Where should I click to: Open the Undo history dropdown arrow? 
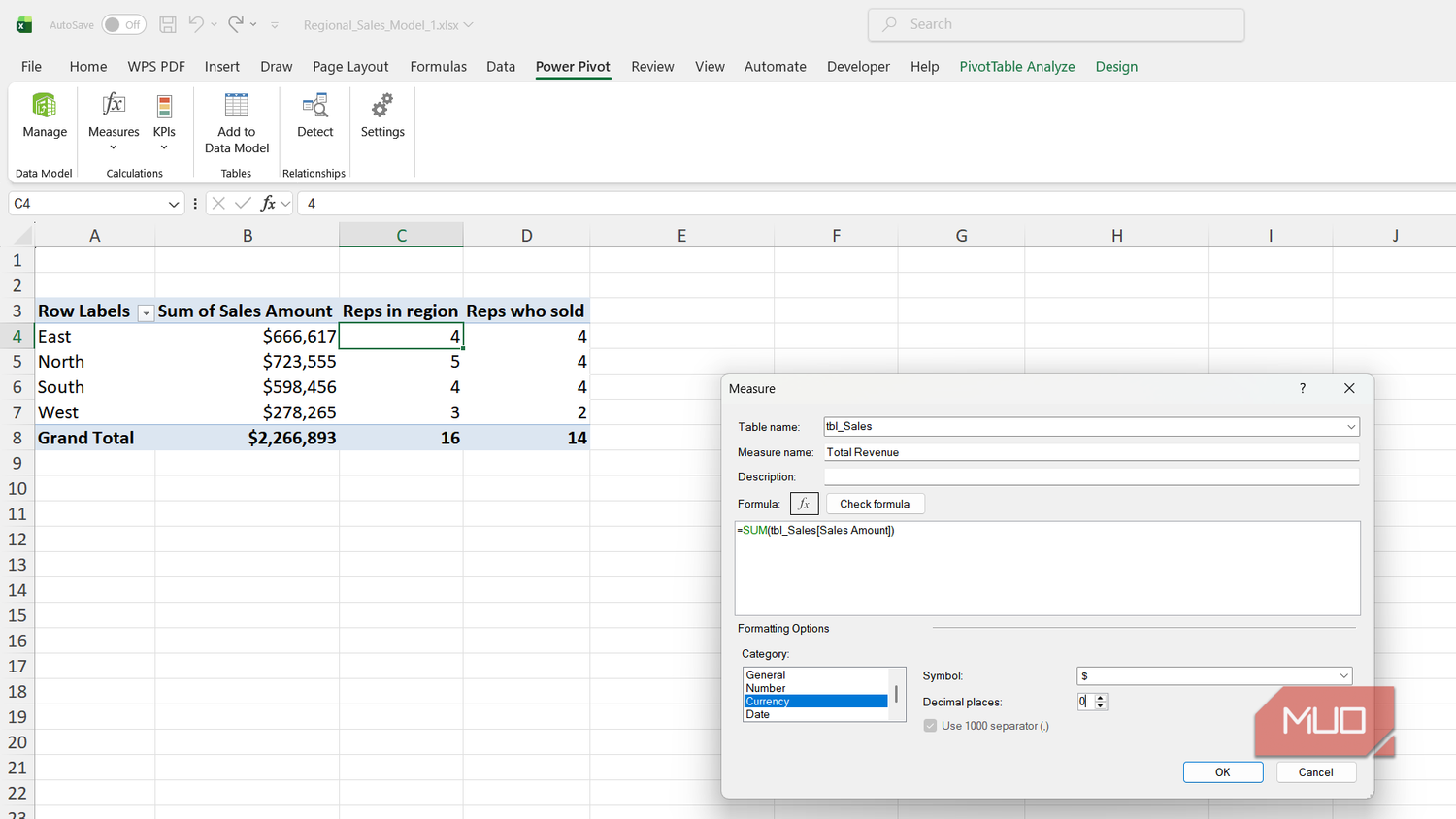click(x=214, y=24)
